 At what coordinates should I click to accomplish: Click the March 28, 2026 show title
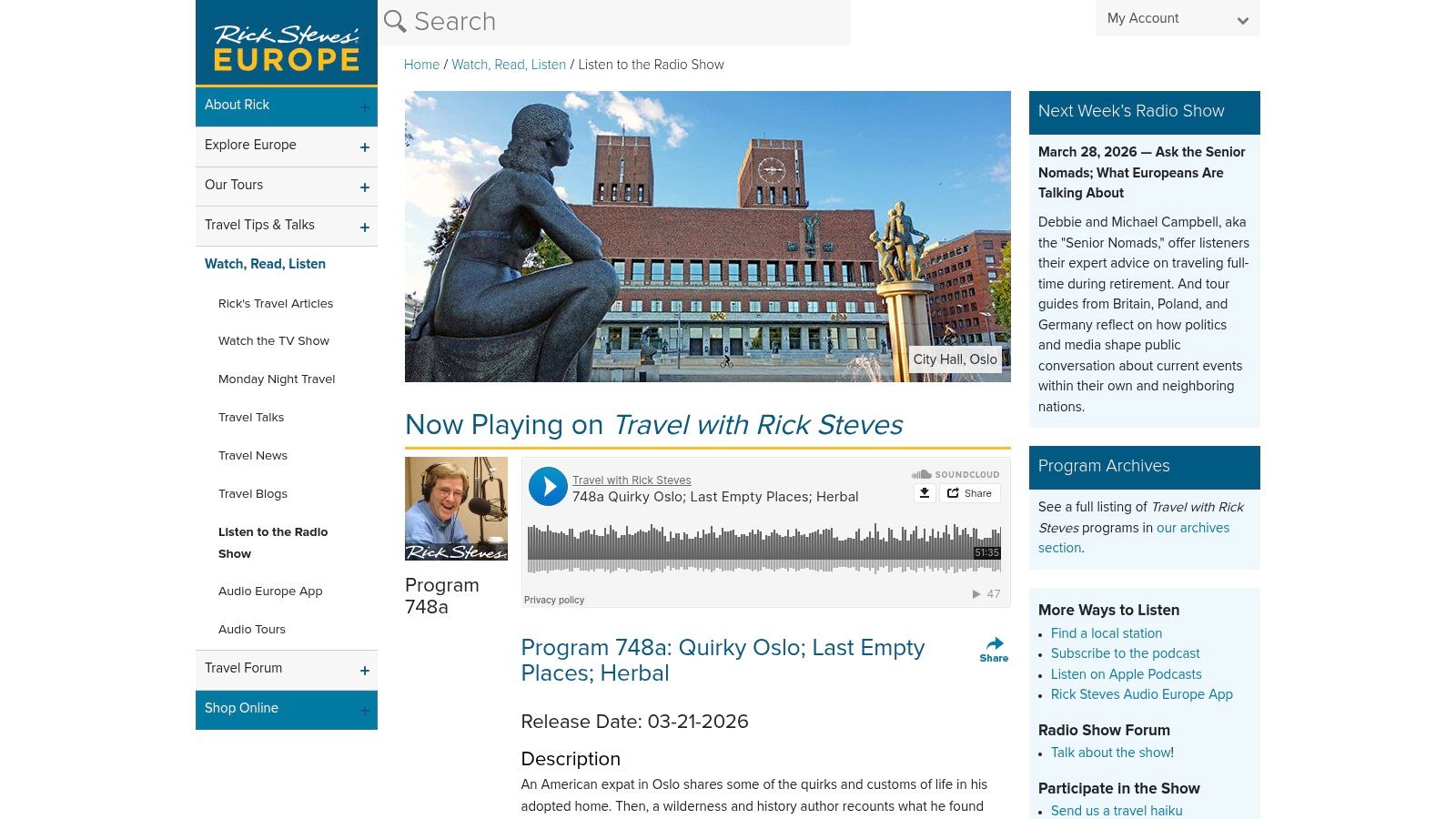(x=1142, y=173)
